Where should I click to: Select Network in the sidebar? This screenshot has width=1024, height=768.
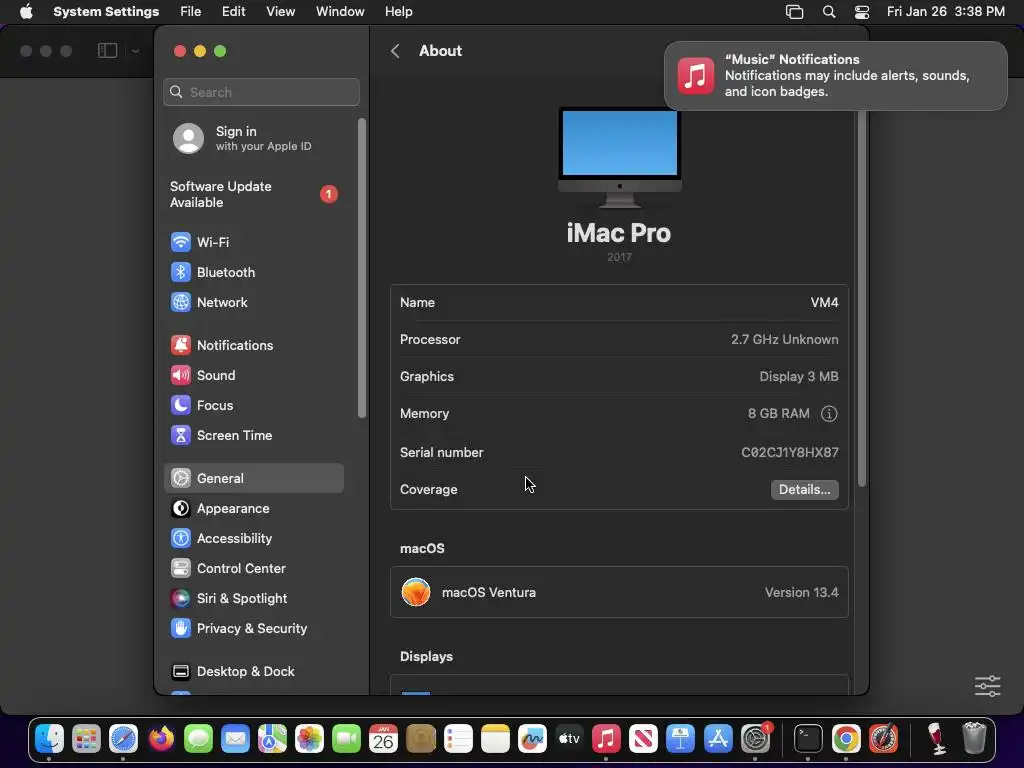tap(253, 302)
